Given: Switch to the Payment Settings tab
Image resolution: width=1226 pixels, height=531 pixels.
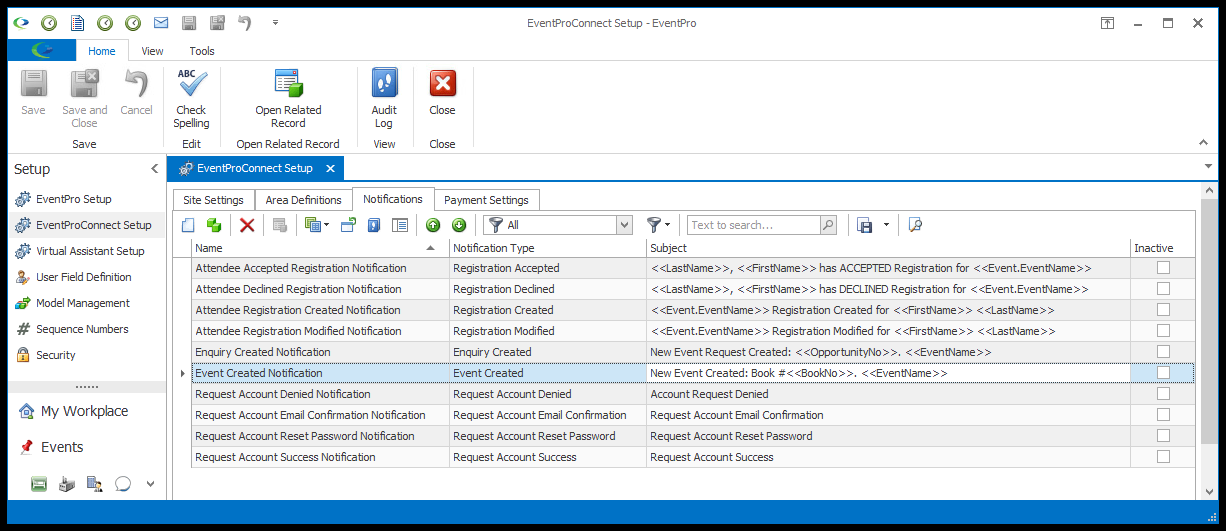Looking at the screenshot, I should [x=487, y=200].
